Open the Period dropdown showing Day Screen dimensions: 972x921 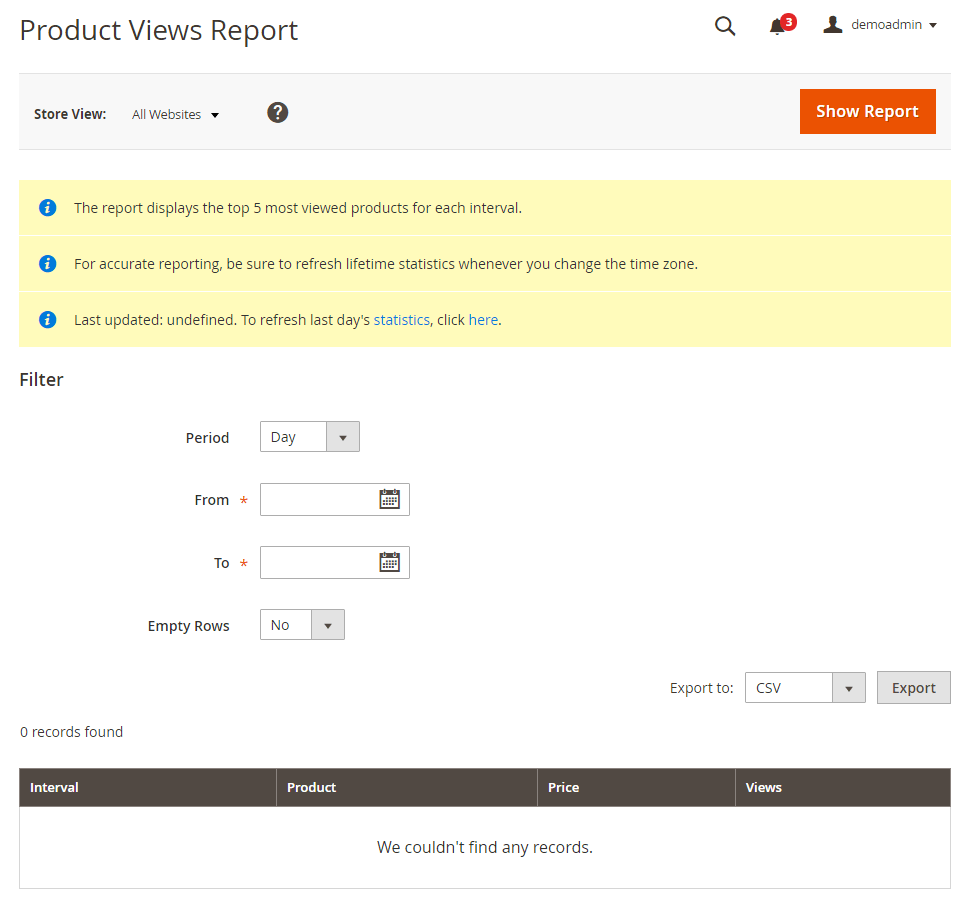pyautogui.click(x=342, y=436)
